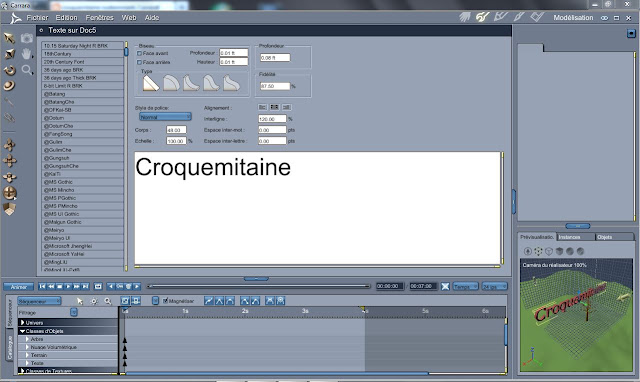640x382 pixels.
Task: Switch to the Instances tab
Action: [575, 237]
